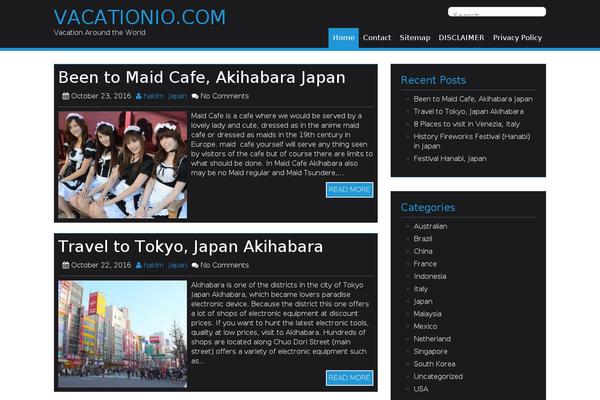The height and width of the screenshot is (400, 600).
Task: Select the Netherland category
Action: (432, 339)
